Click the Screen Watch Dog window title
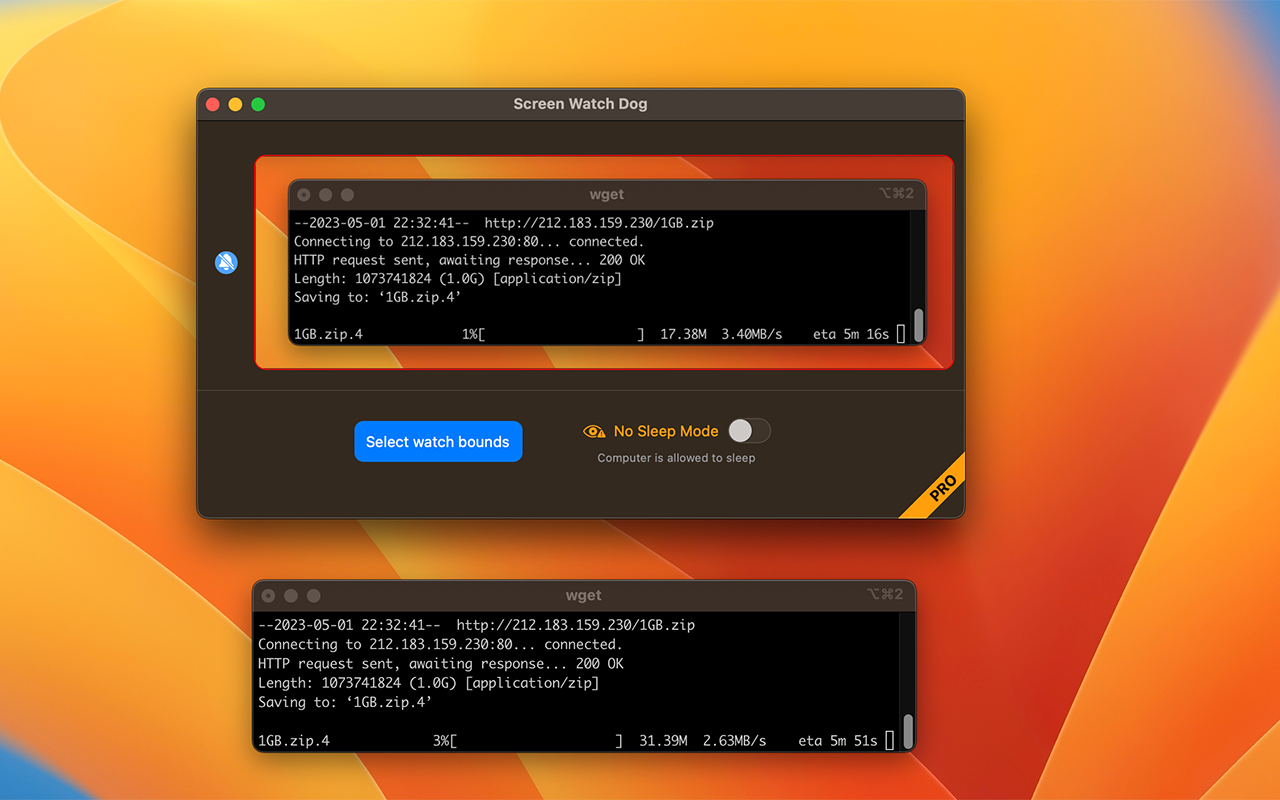The width and height of the screenshot is (1280, 800). 580,104
